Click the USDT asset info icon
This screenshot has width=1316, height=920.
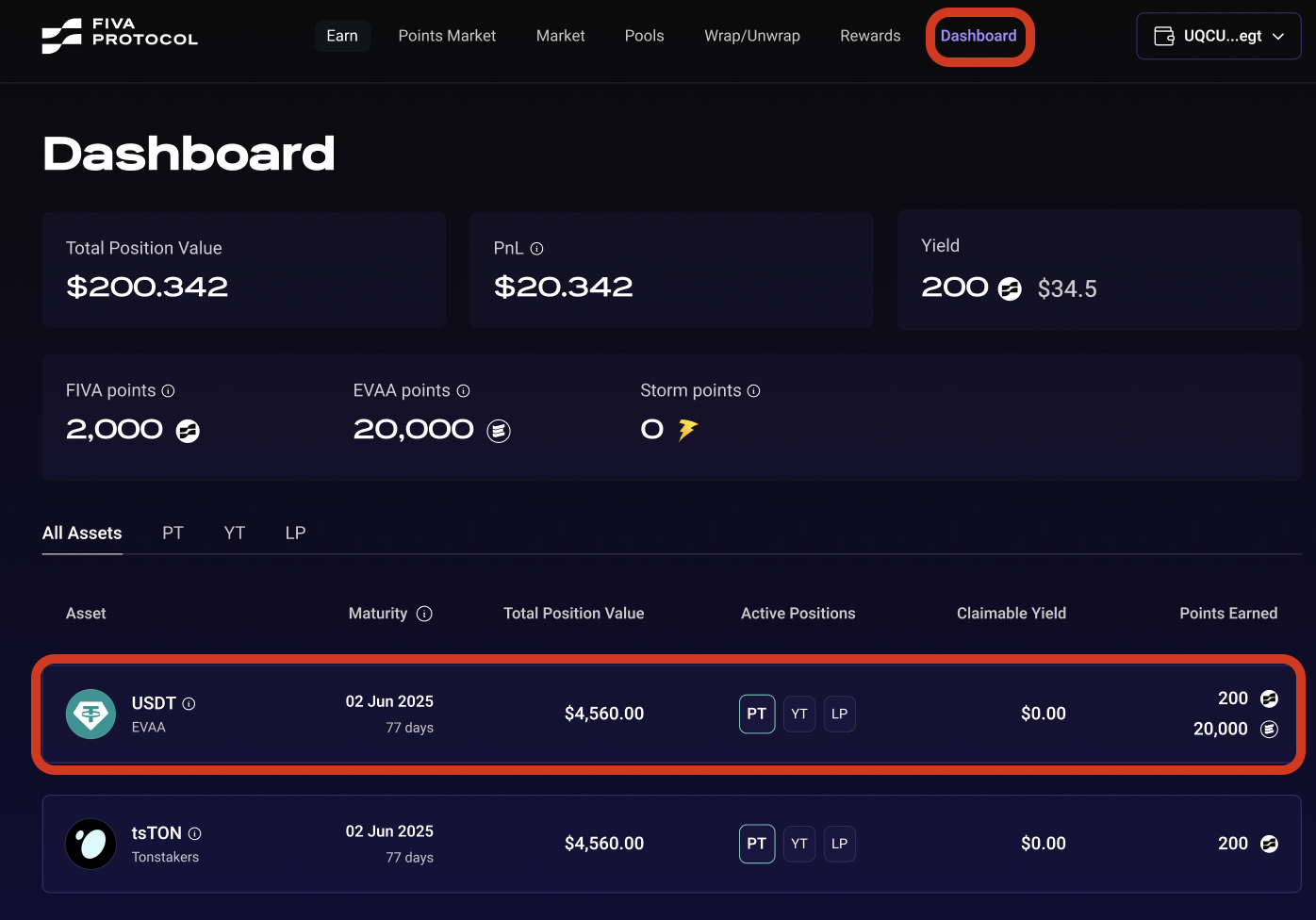click(189, 704)
